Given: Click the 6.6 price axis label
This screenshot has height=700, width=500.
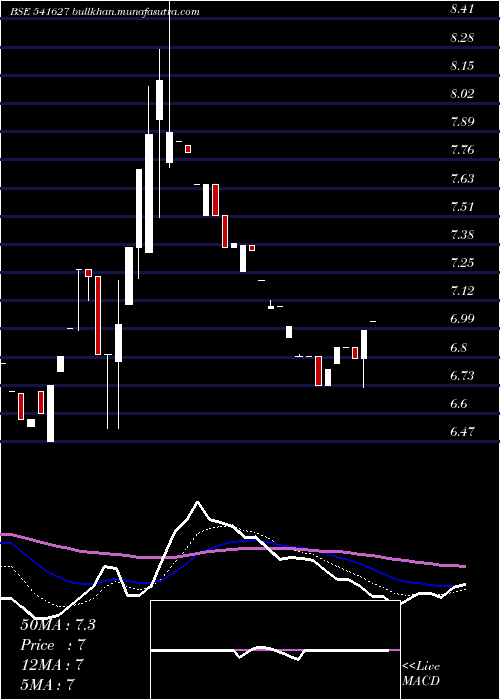Looking at the screenshot, I should [459, 404].
